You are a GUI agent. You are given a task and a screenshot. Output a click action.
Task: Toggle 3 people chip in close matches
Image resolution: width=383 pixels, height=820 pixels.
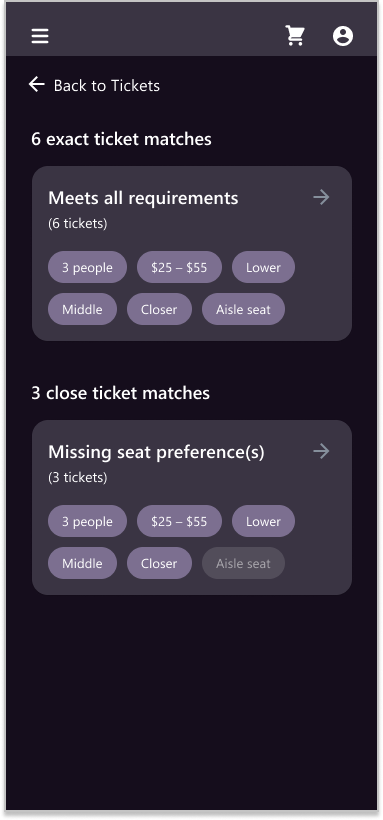[87, 521]
